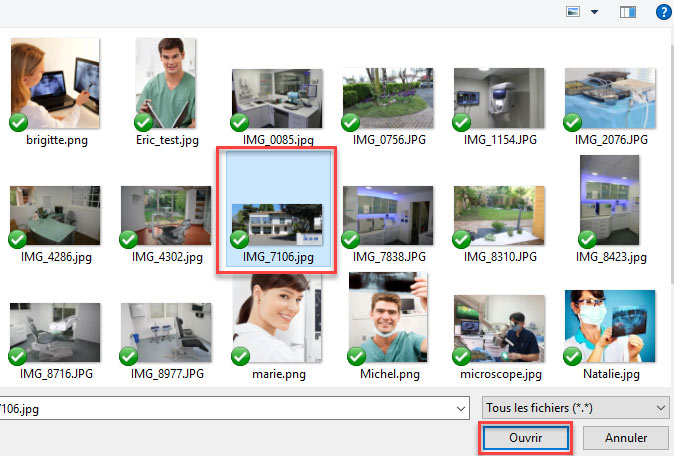Open help with the blue question mark
The height and width of the screenshot is (456, 674).
tap(663, 12)
